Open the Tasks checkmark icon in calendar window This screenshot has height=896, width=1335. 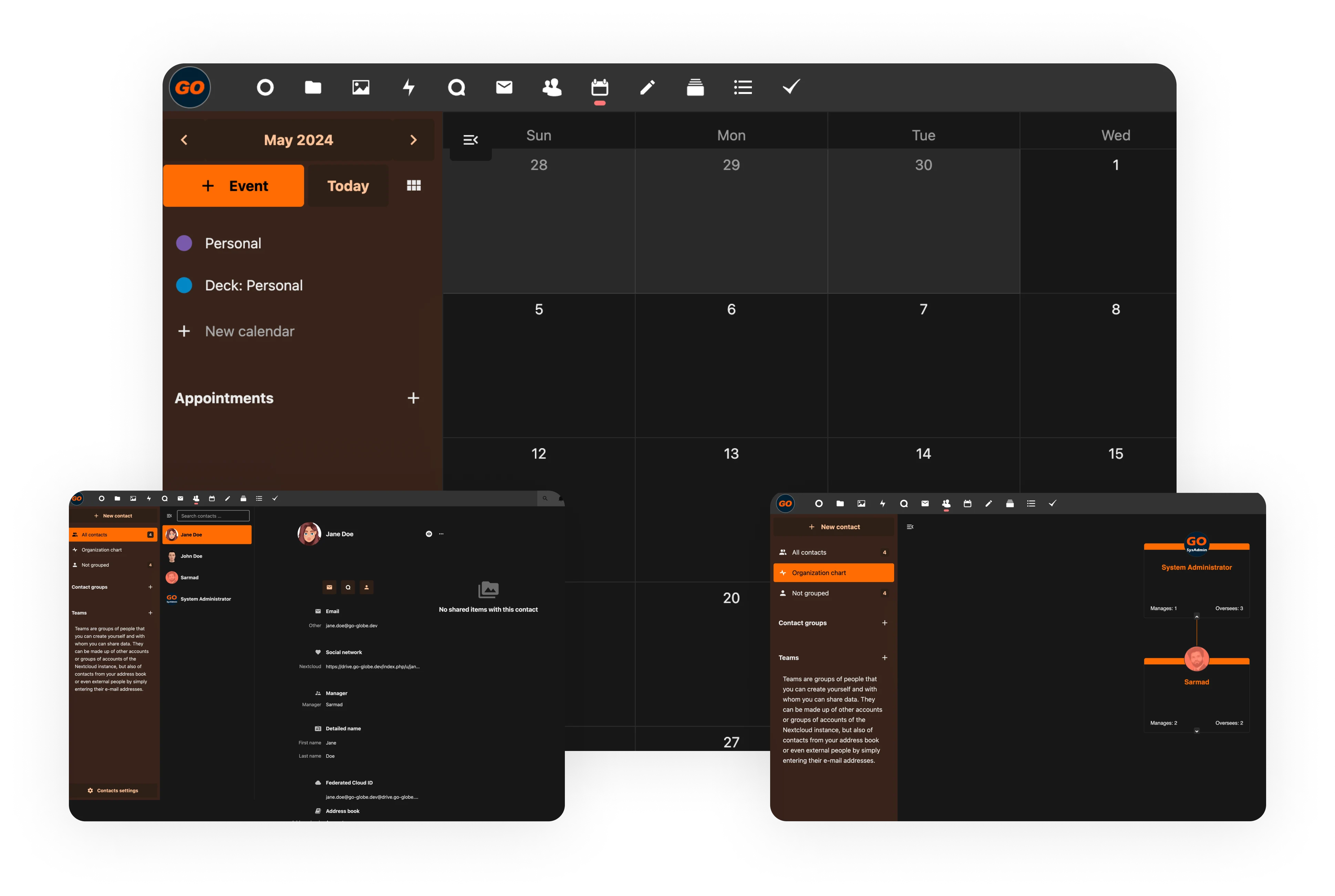[791, 87]
